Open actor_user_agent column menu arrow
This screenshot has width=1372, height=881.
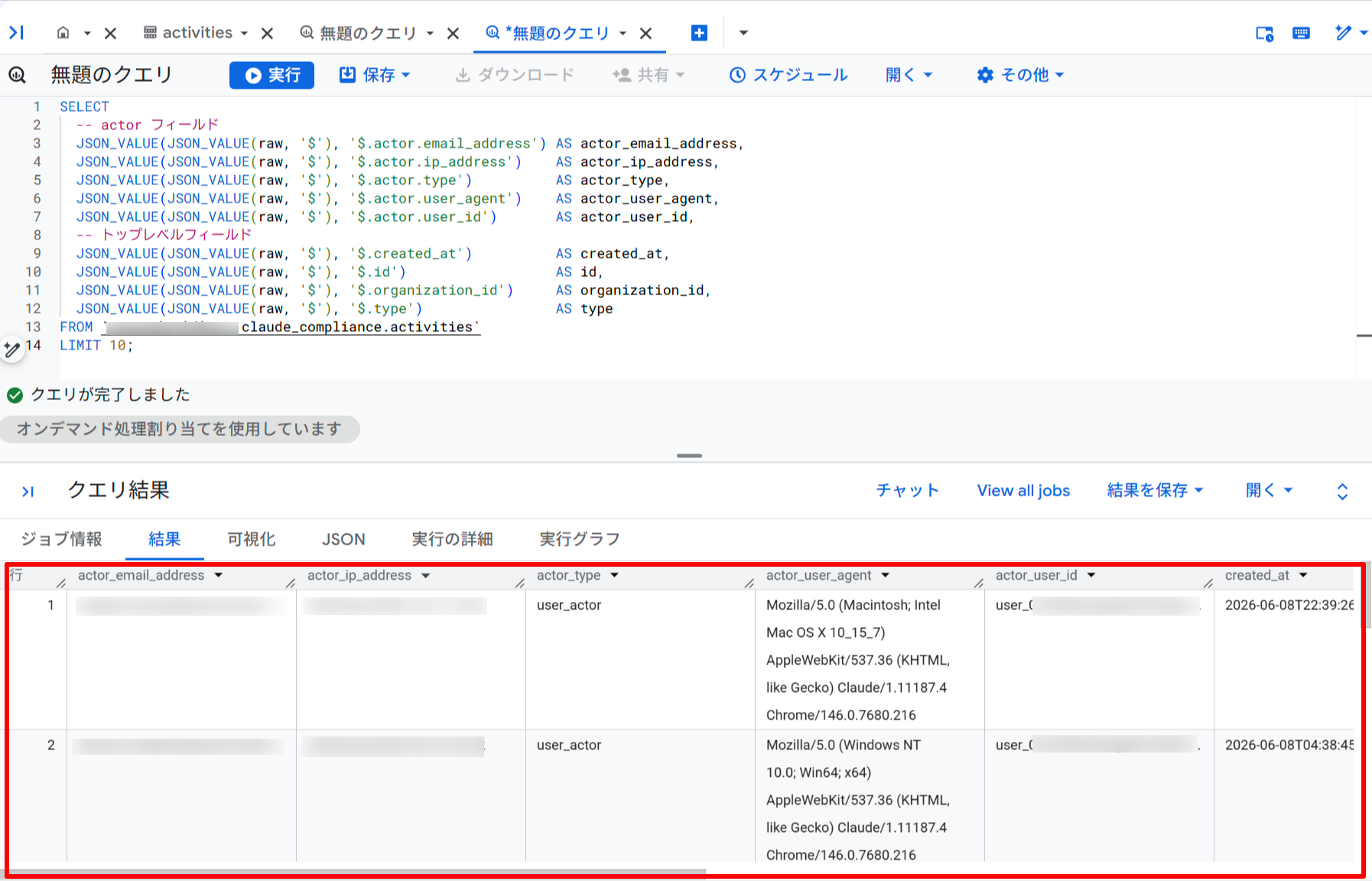886,575
